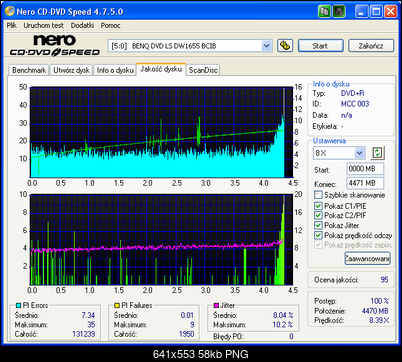Close the Nero CD-DVD Speed window
This screenshot has width=402, height=362.
click(x=390, y=12)
